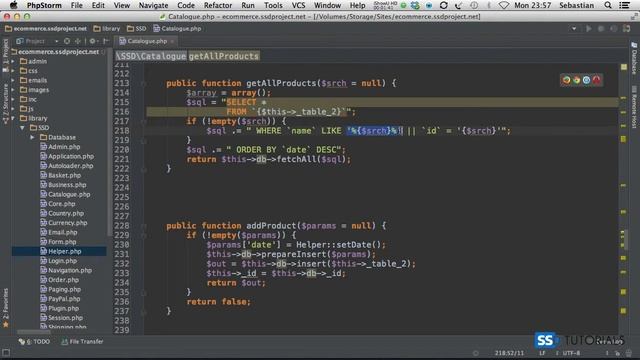Viewport: 640px width, 360px height.
Task: Select Basket.php file
Action: 60,176
